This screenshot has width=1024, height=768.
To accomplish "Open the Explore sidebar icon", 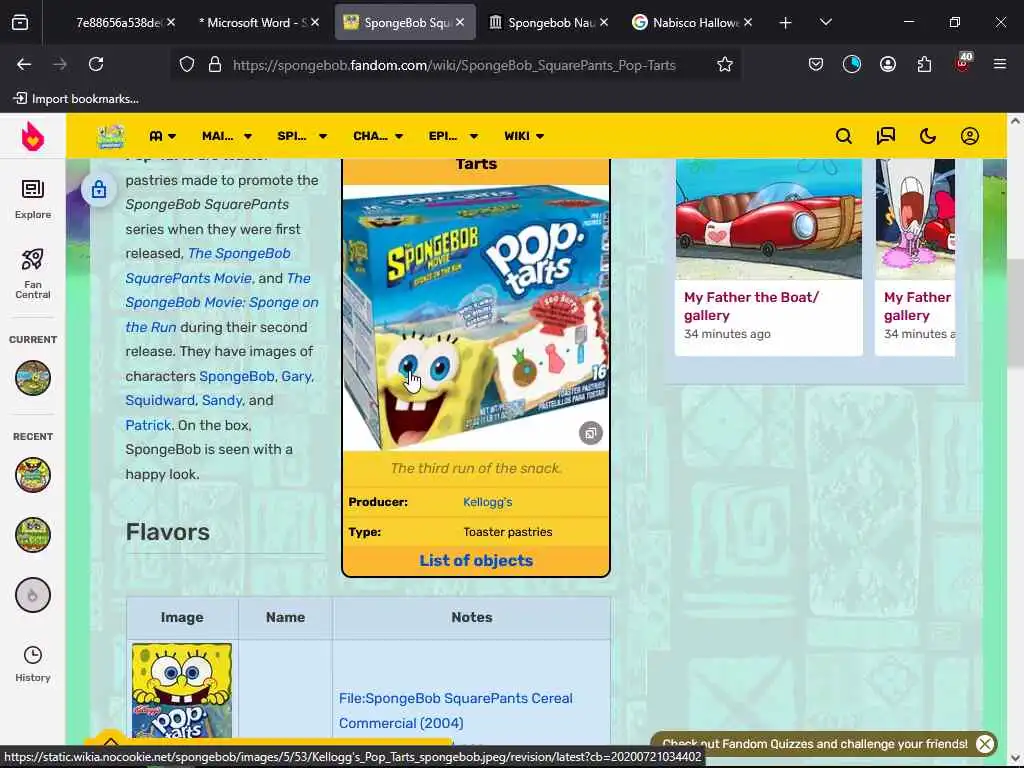I will tap(33, 199).
